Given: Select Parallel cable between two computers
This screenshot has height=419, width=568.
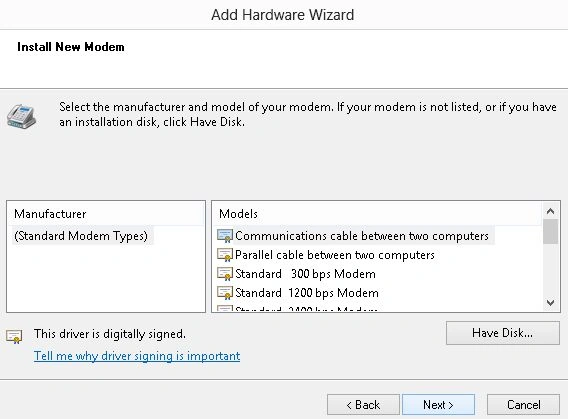Looking at the screenshot, I should pyautogui.click(x=334, y=255).
